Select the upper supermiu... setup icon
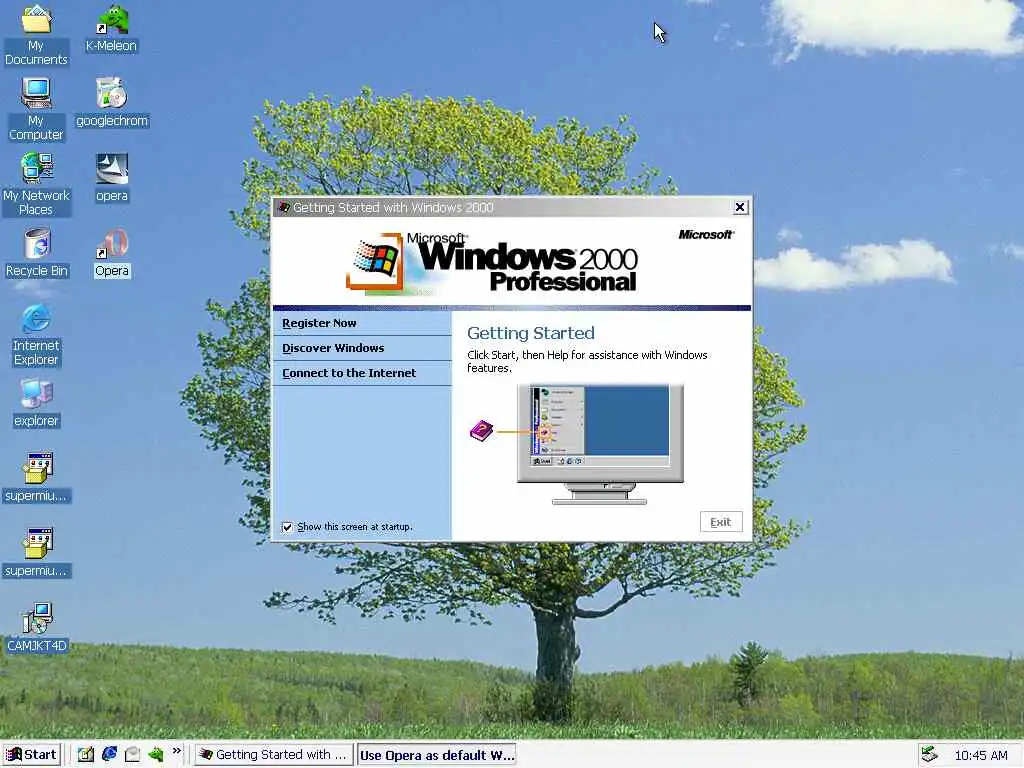Screen dimensions: 1024x768 36,477
